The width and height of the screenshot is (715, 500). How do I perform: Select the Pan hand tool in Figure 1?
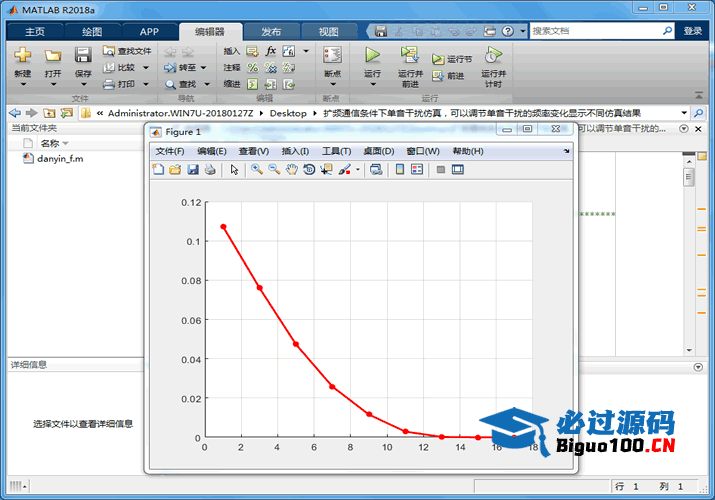pyautogui.click(x=291, y=170)
